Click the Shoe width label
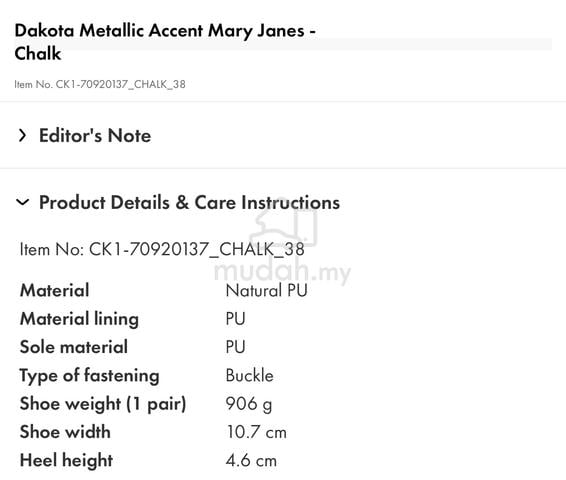Screen dimensions: 566x480 [65, 432]
